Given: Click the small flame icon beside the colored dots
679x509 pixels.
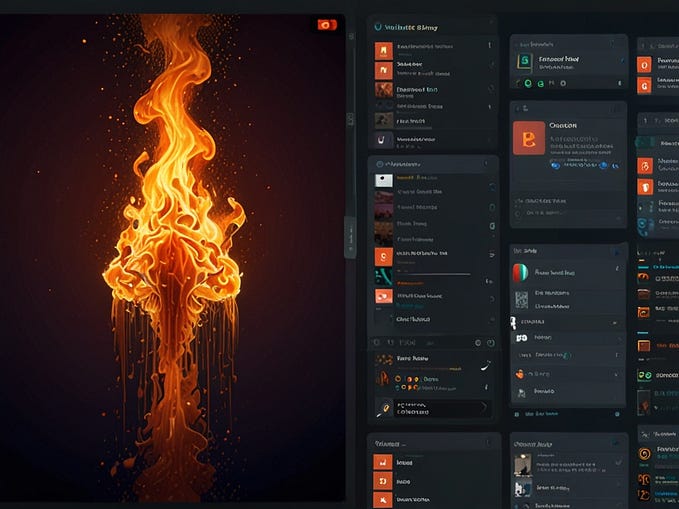Looking at the screenshot, I should pyautogui.click(x=382, y=379).
